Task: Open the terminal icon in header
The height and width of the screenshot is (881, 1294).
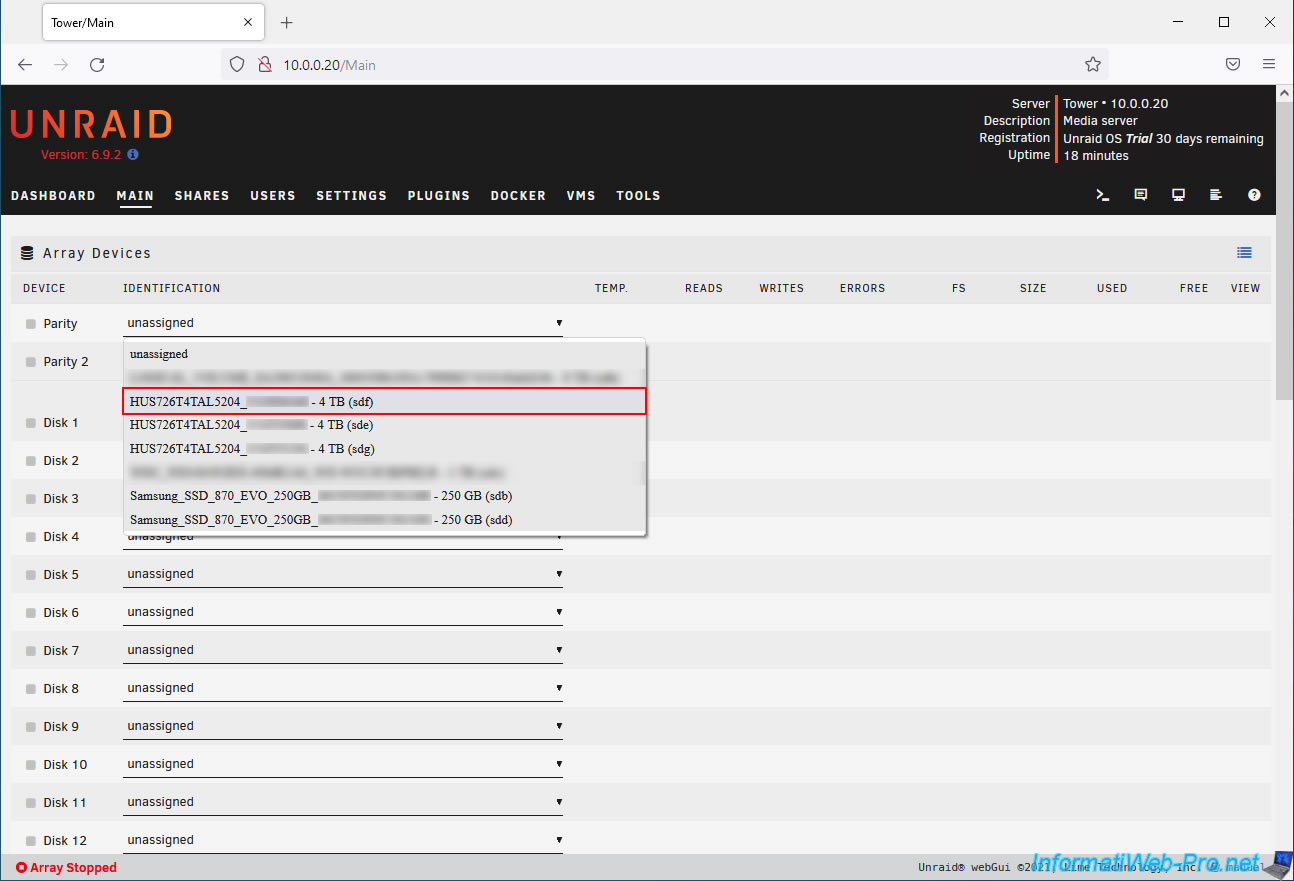Action: [x=1103, y=195]
